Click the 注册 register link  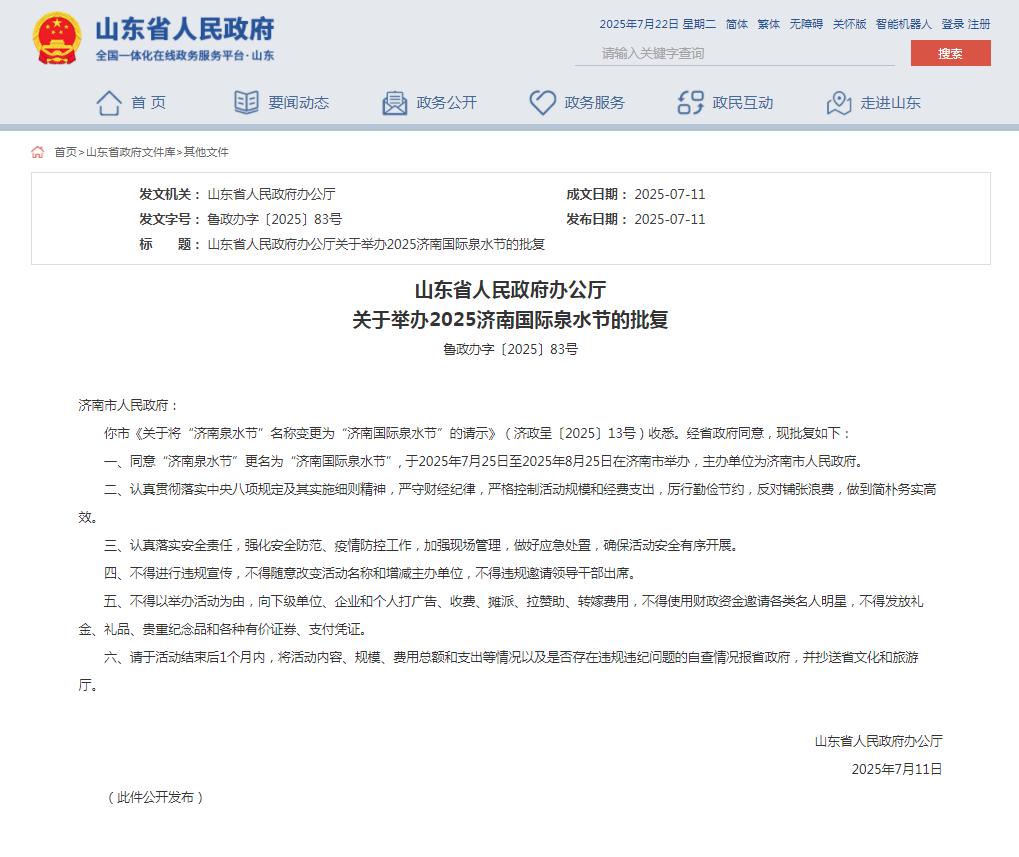pos(979,24)
